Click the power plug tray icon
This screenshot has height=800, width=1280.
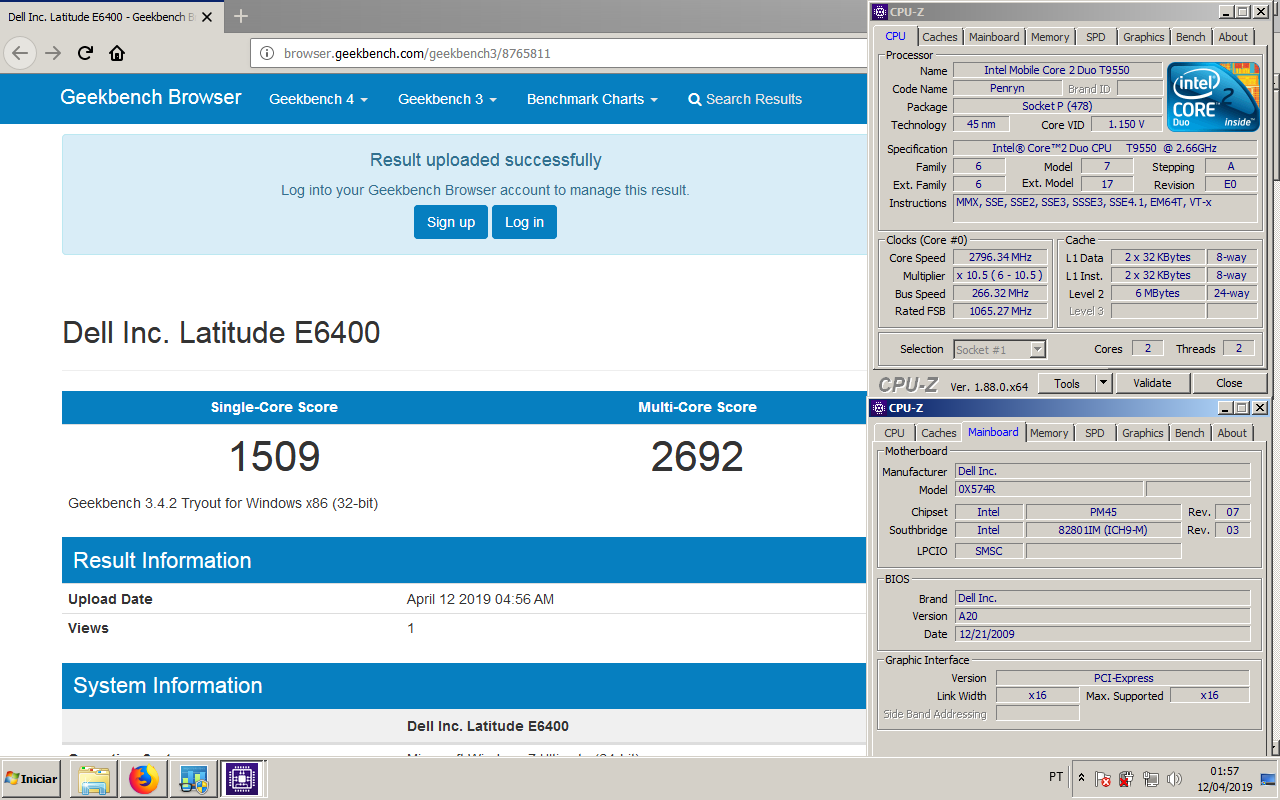(1126, 779)
